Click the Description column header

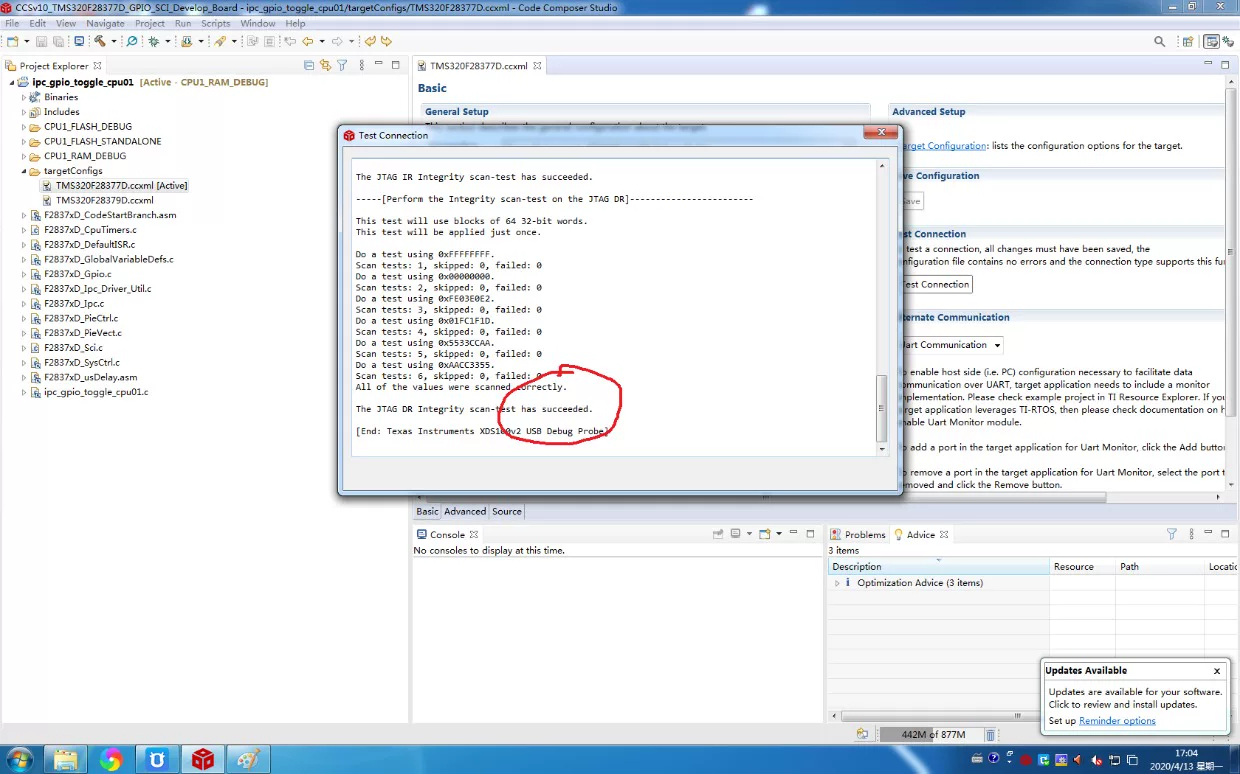[x=938, y=566]
